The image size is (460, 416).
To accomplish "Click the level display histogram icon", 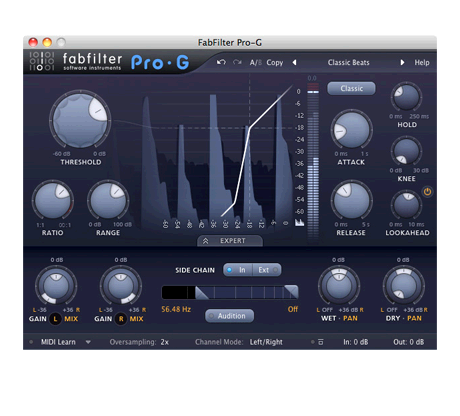I will pos(299,222).
